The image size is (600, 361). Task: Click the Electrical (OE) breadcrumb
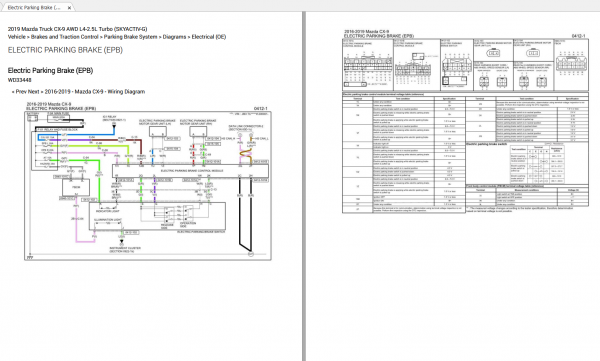209,37
